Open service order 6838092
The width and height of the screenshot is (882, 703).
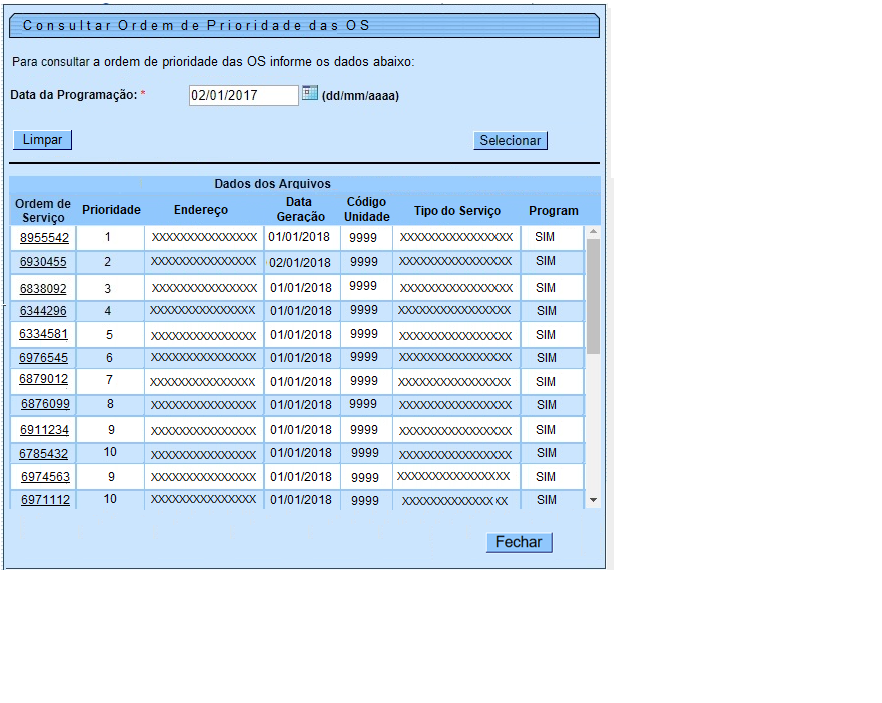pos(44,288)
